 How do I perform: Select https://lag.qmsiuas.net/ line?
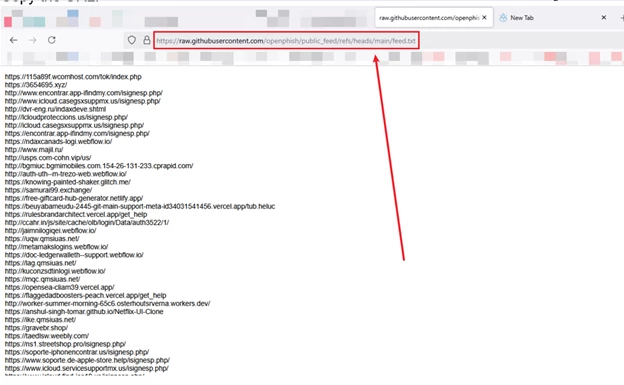coord(41,263)
